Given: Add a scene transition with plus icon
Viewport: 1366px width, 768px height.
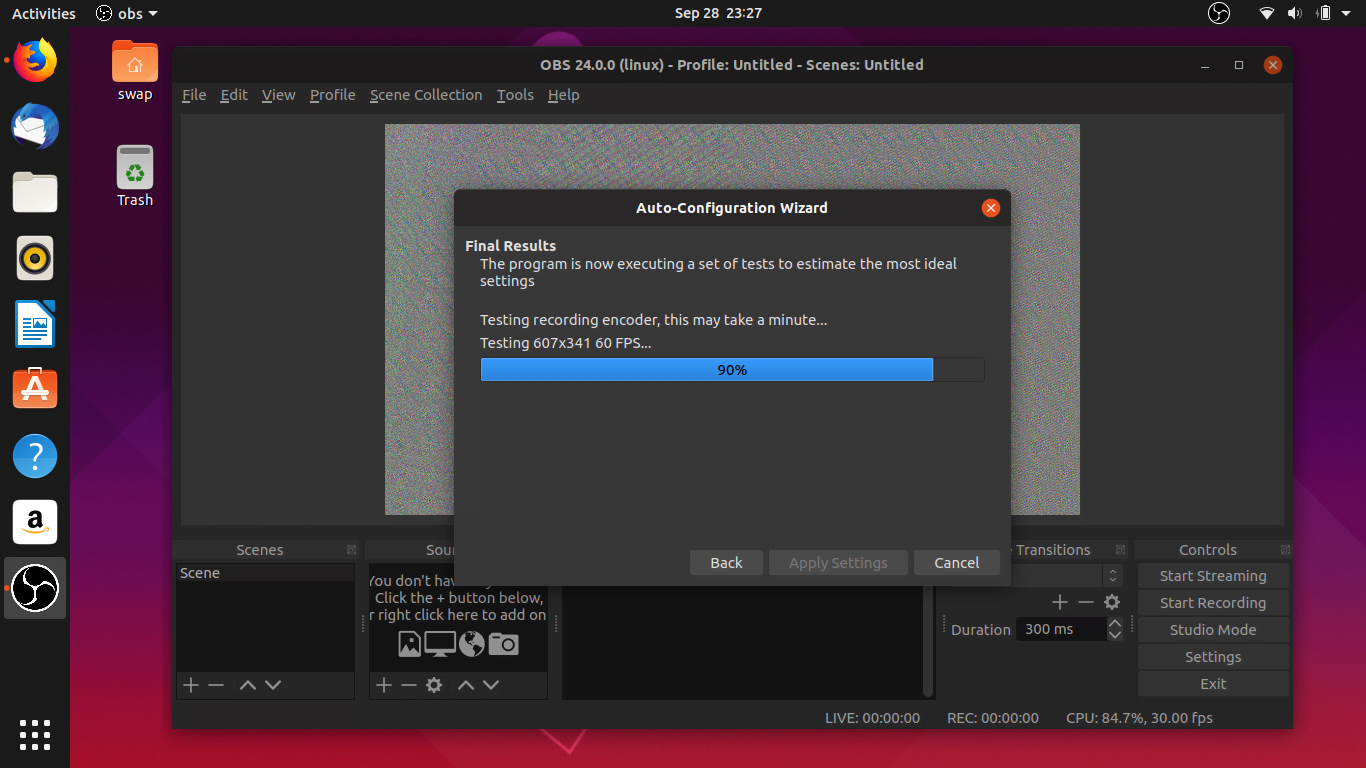Looking at the screenshot, I should (1060, 602).
